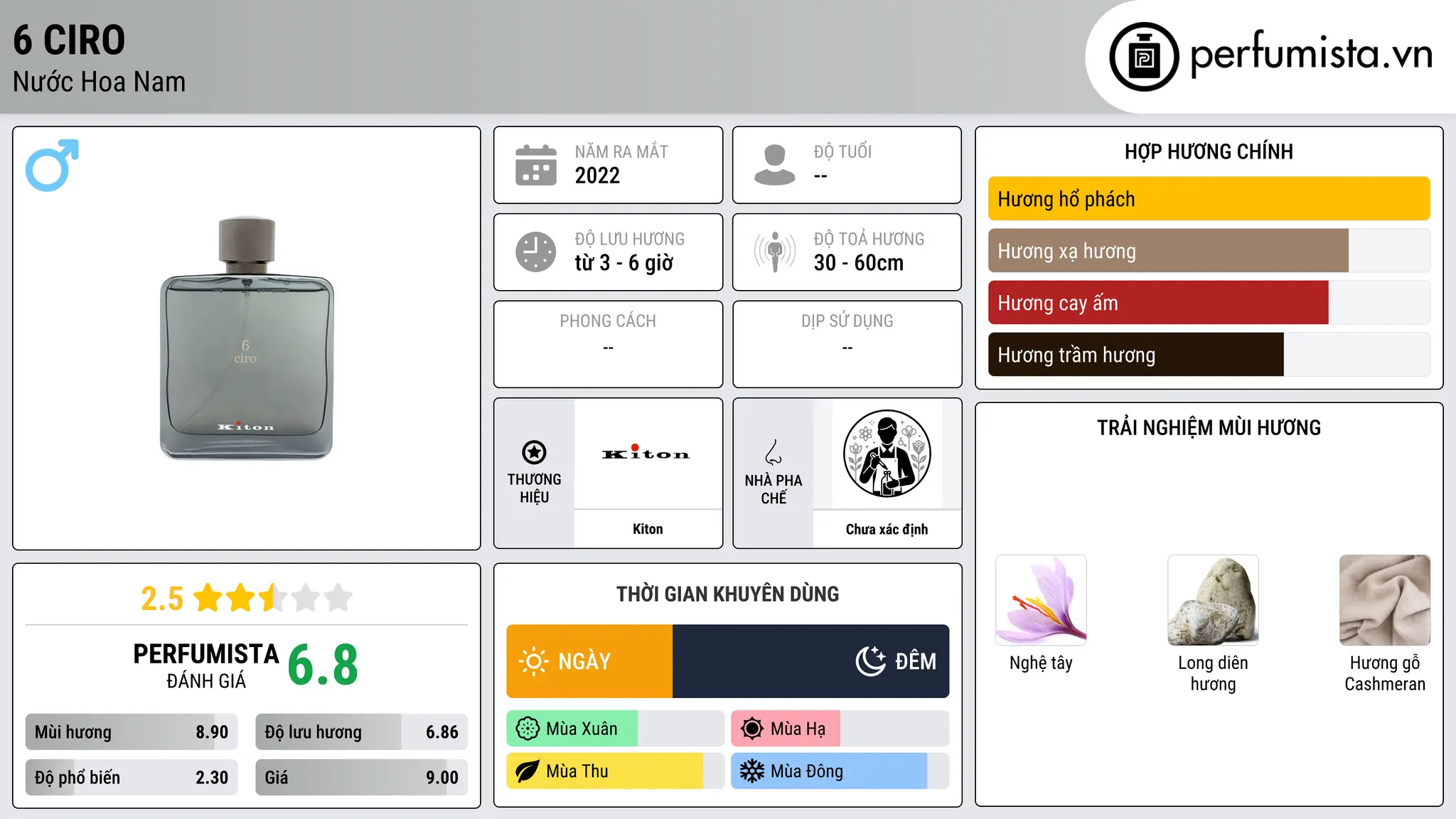
Task: Click the Kiton brand name link
Action: pyautogui.click(x=648, y=529)
